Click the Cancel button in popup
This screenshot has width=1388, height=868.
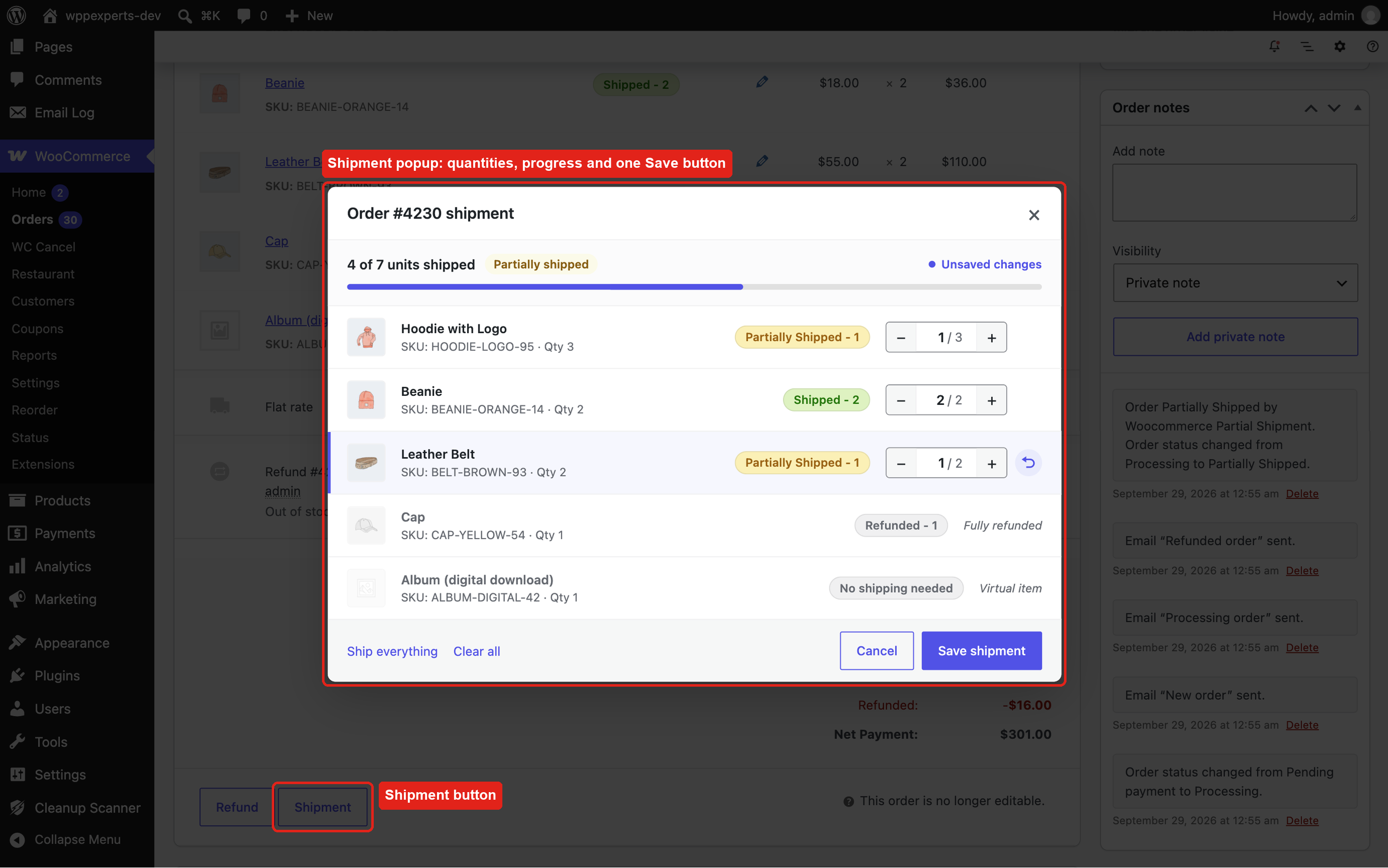click(x=877, y=650)
